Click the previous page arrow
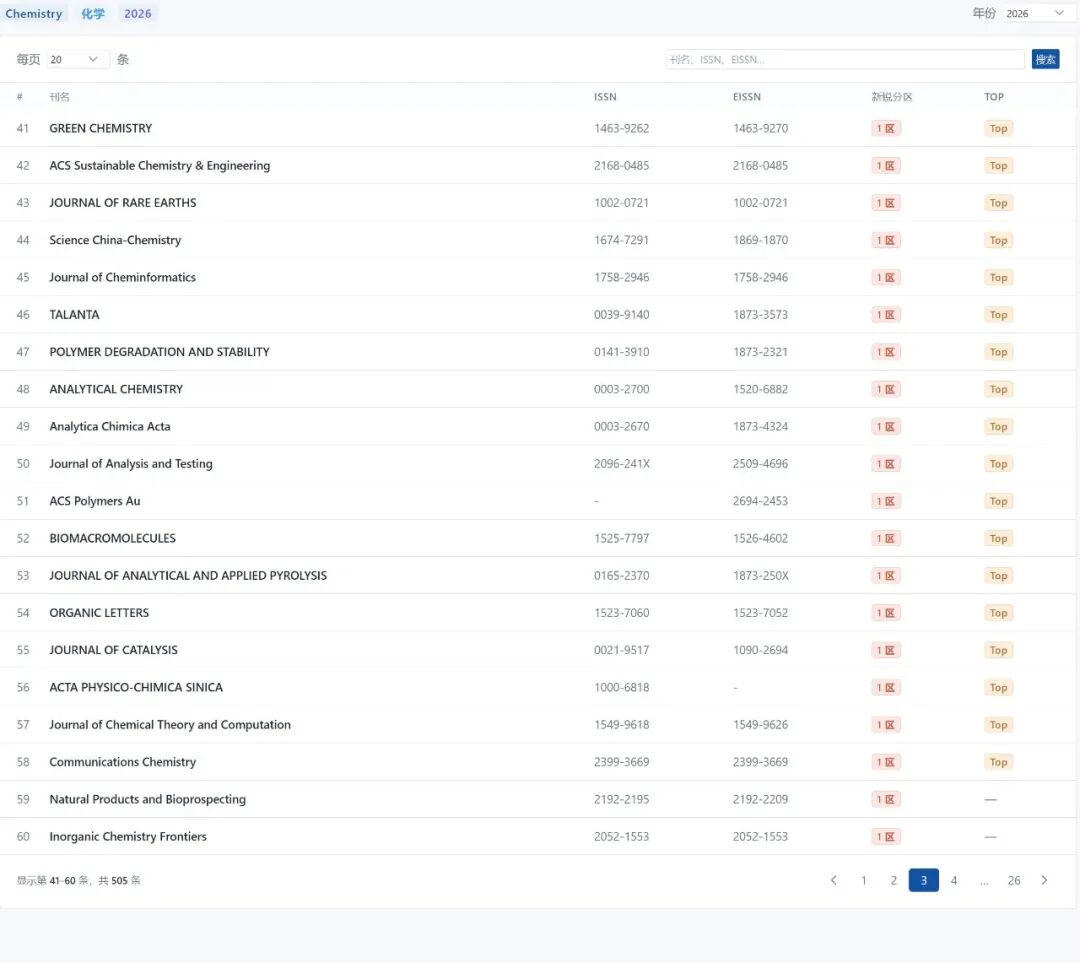 coord(834,880)
